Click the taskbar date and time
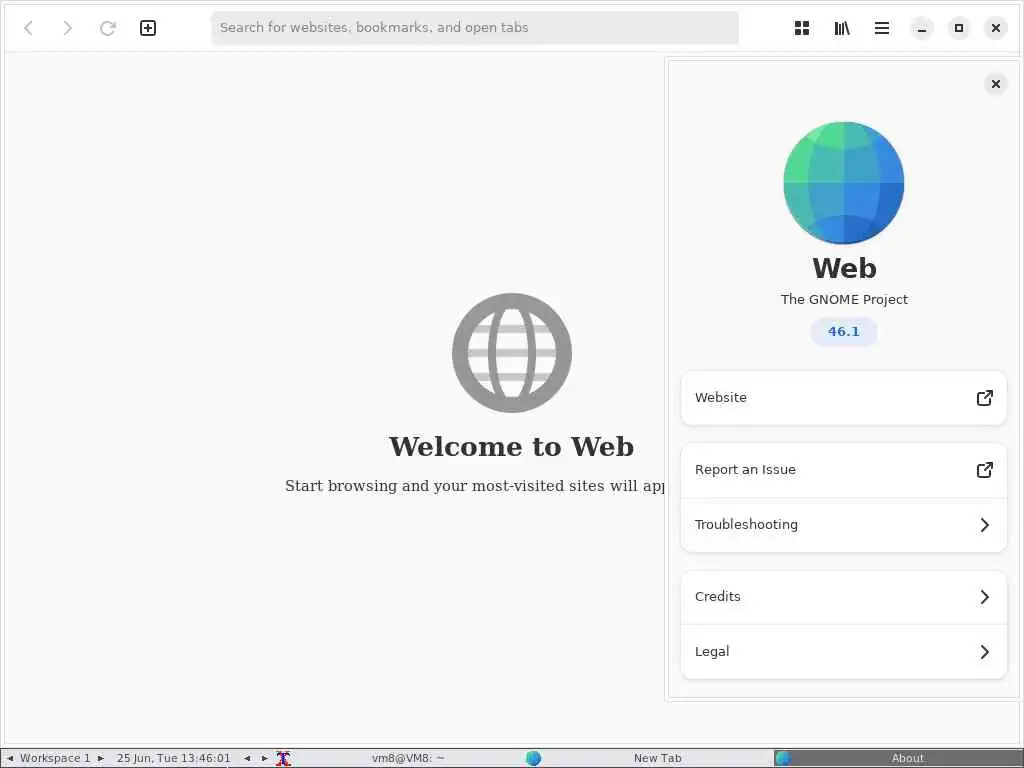This screenshot has width=1024, height=768. tap(173, 758)
